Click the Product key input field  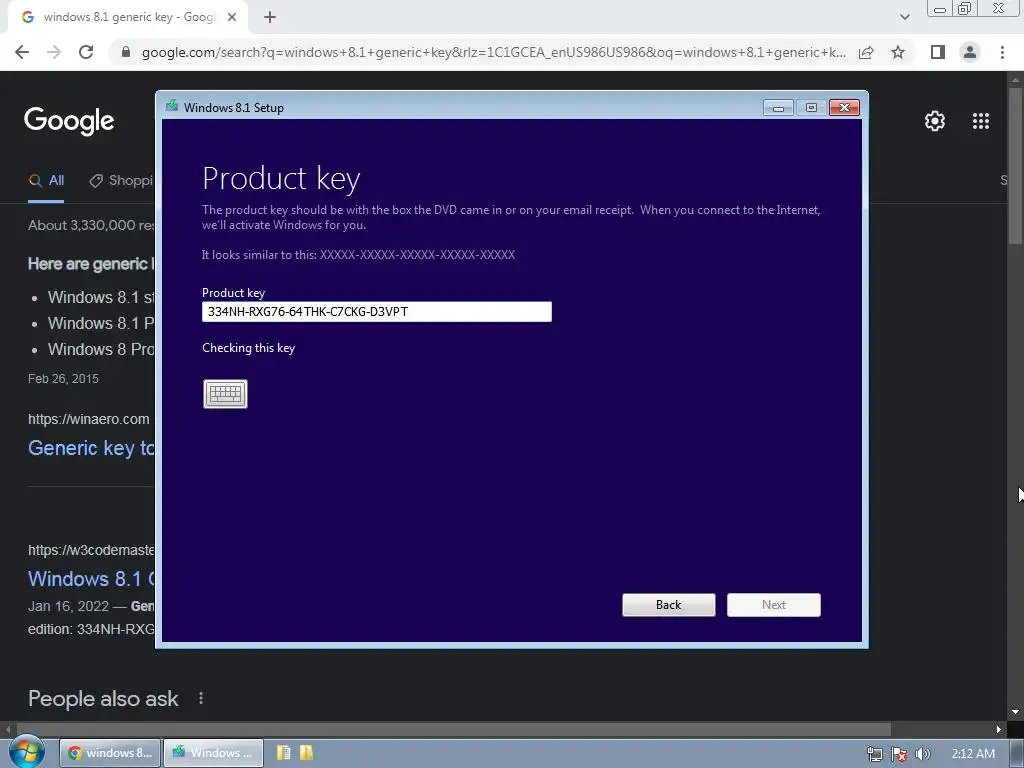tap(377, 312)
